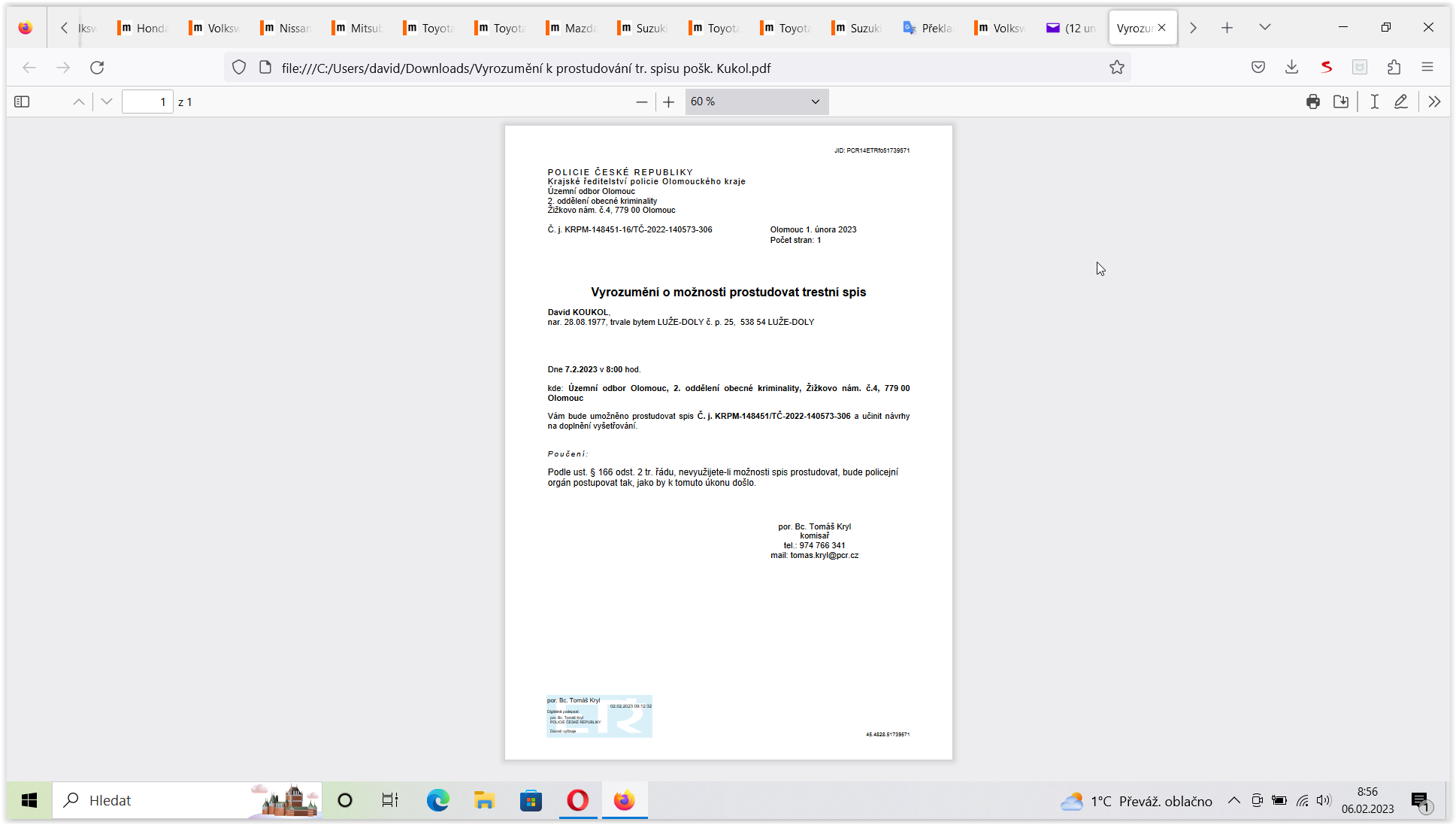This screenshot has width=1456, height=825.
Task: Switch to the Mitsubishi tab
Action: (358, 28)
